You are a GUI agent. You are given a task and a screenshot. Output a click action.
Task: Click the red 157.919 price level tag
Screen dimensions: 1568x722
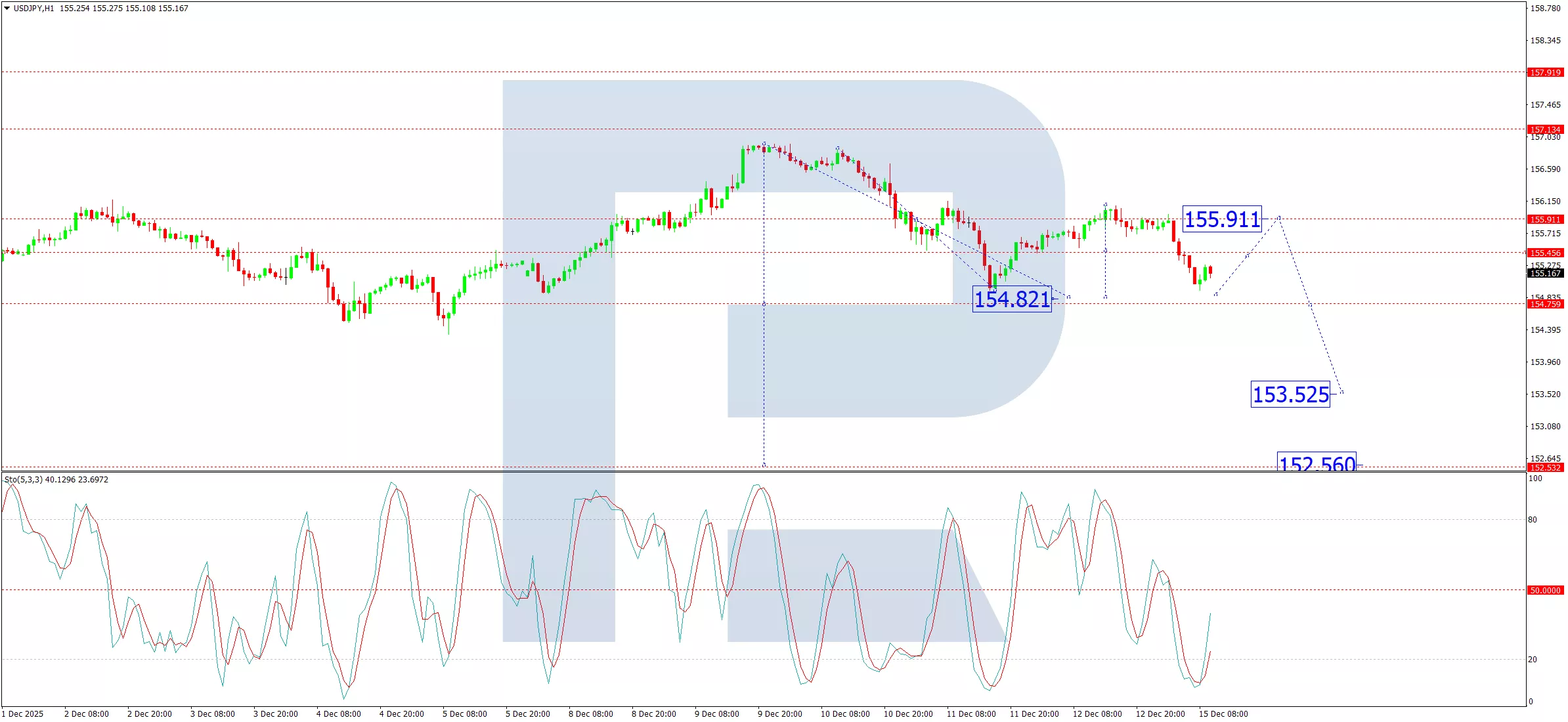1544,72
